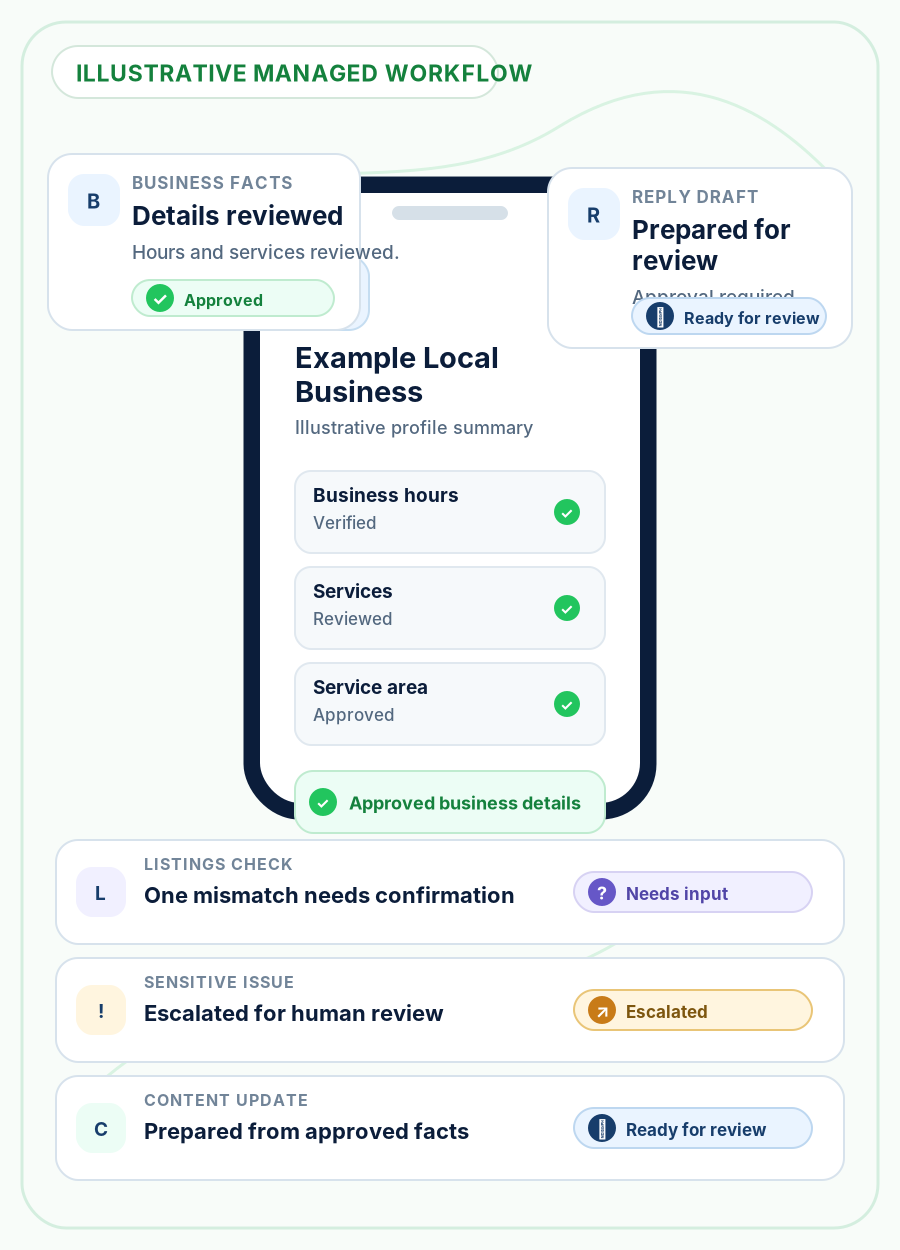900x1250 pixels.
Task: Click the 'SENSITIVE ISSUE' label
Action: point(219,982)
